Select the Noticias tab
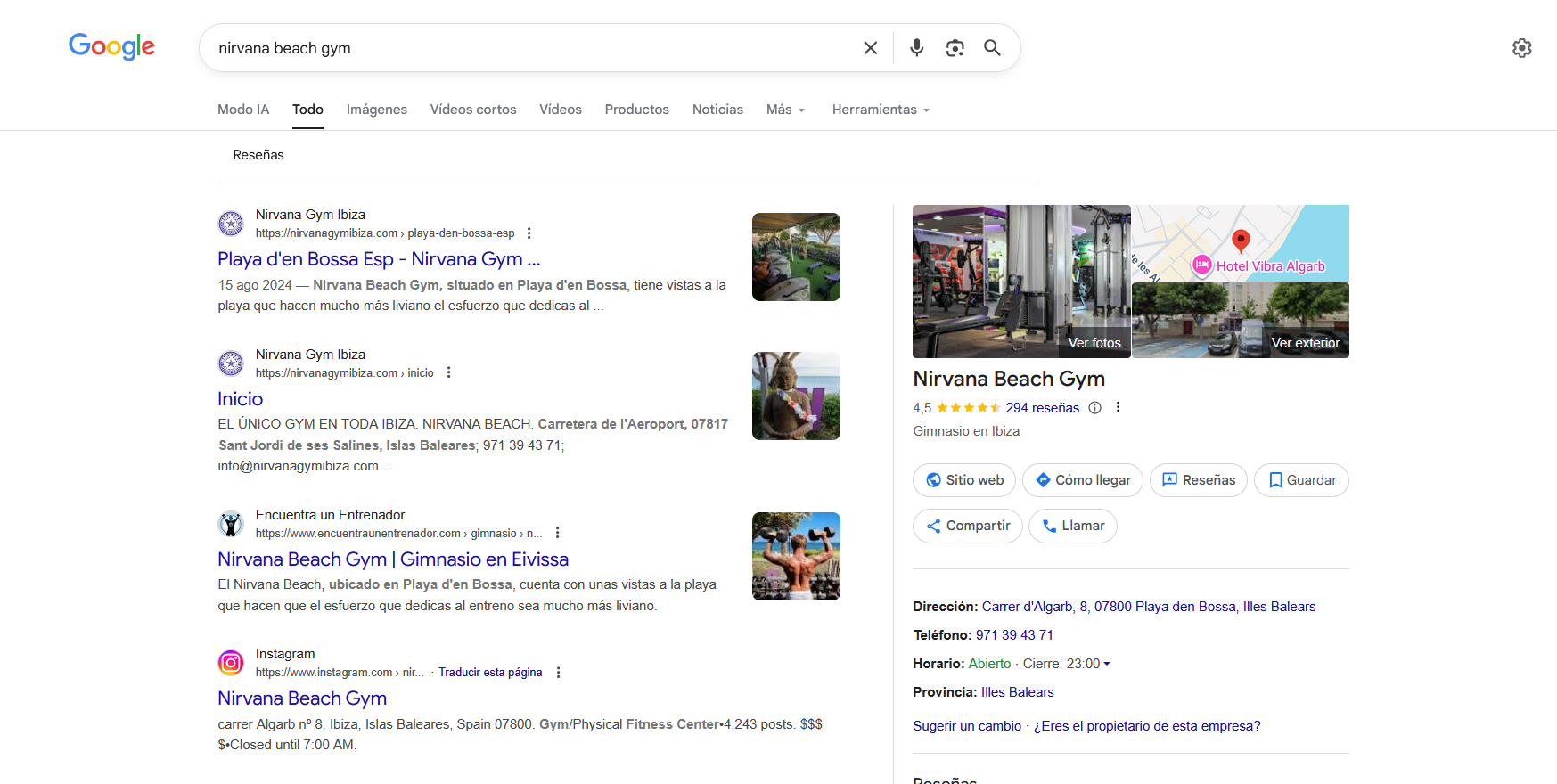 click(x=717, y=110)
